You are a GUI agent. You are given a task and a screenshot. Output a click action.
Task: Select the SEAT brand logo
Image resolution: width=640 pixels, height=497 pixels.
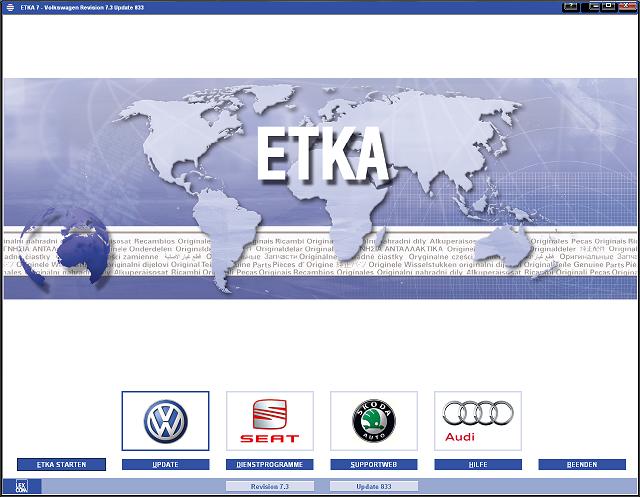click(270, 421)
